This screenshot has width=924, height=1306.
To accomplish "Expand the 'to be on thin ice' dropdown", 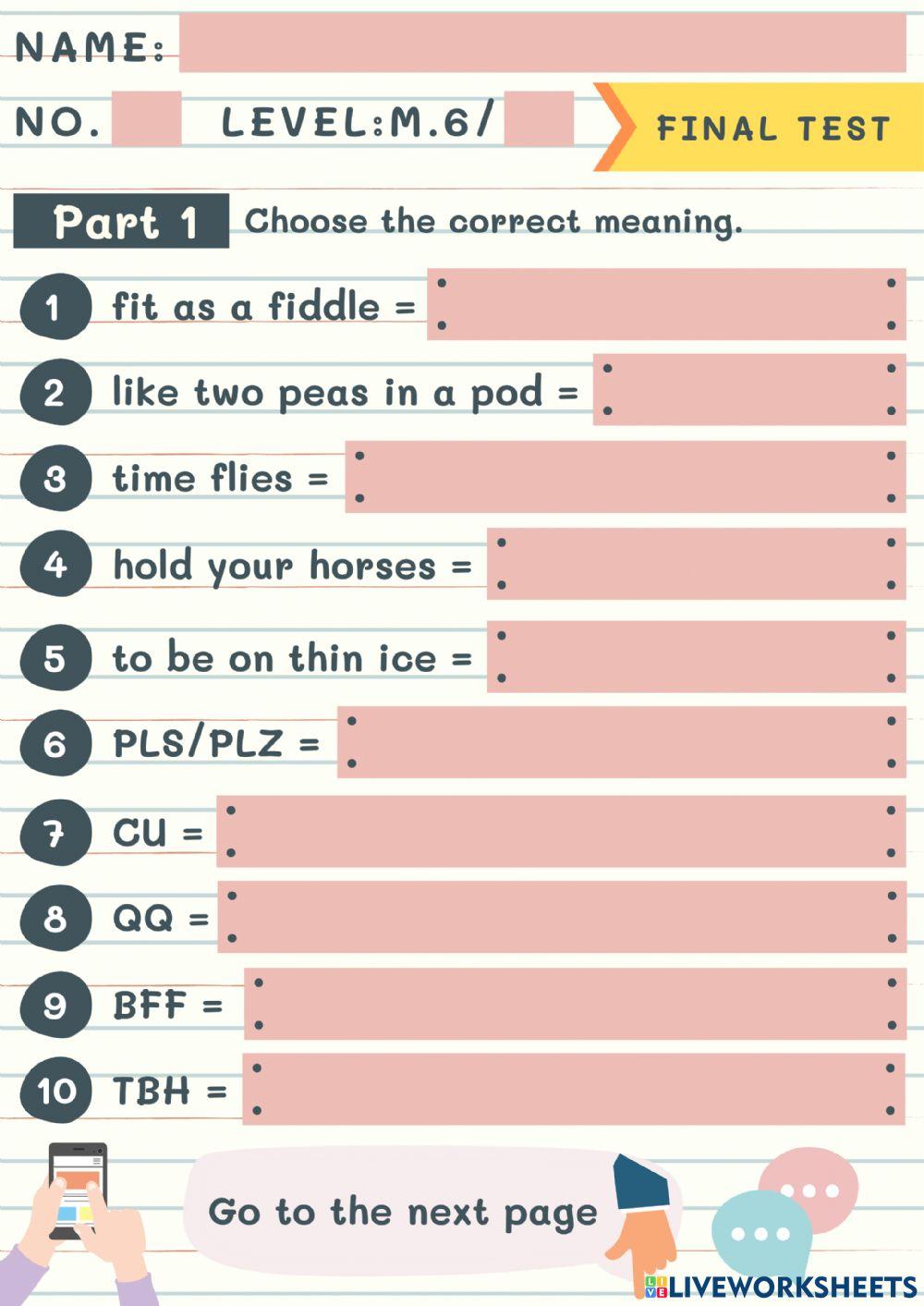I will point(696,656).
